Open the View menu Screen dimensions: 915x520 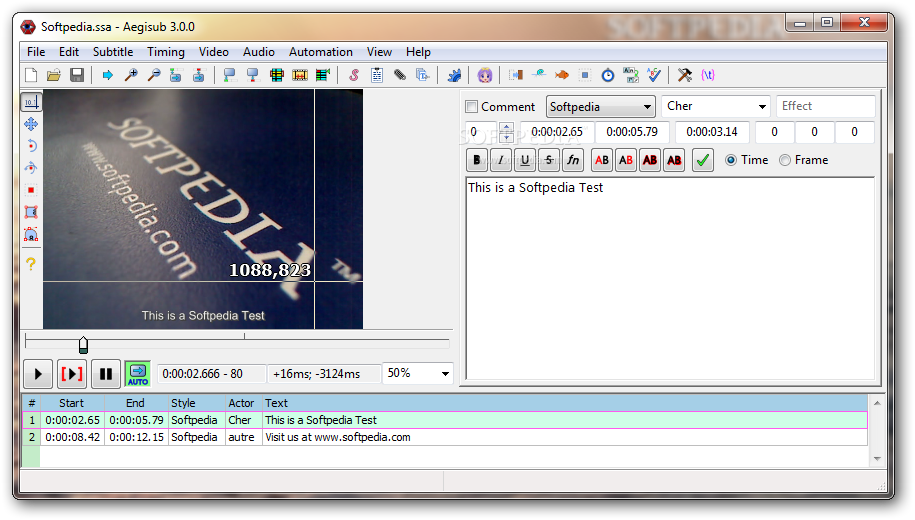[x=379, y=52]
